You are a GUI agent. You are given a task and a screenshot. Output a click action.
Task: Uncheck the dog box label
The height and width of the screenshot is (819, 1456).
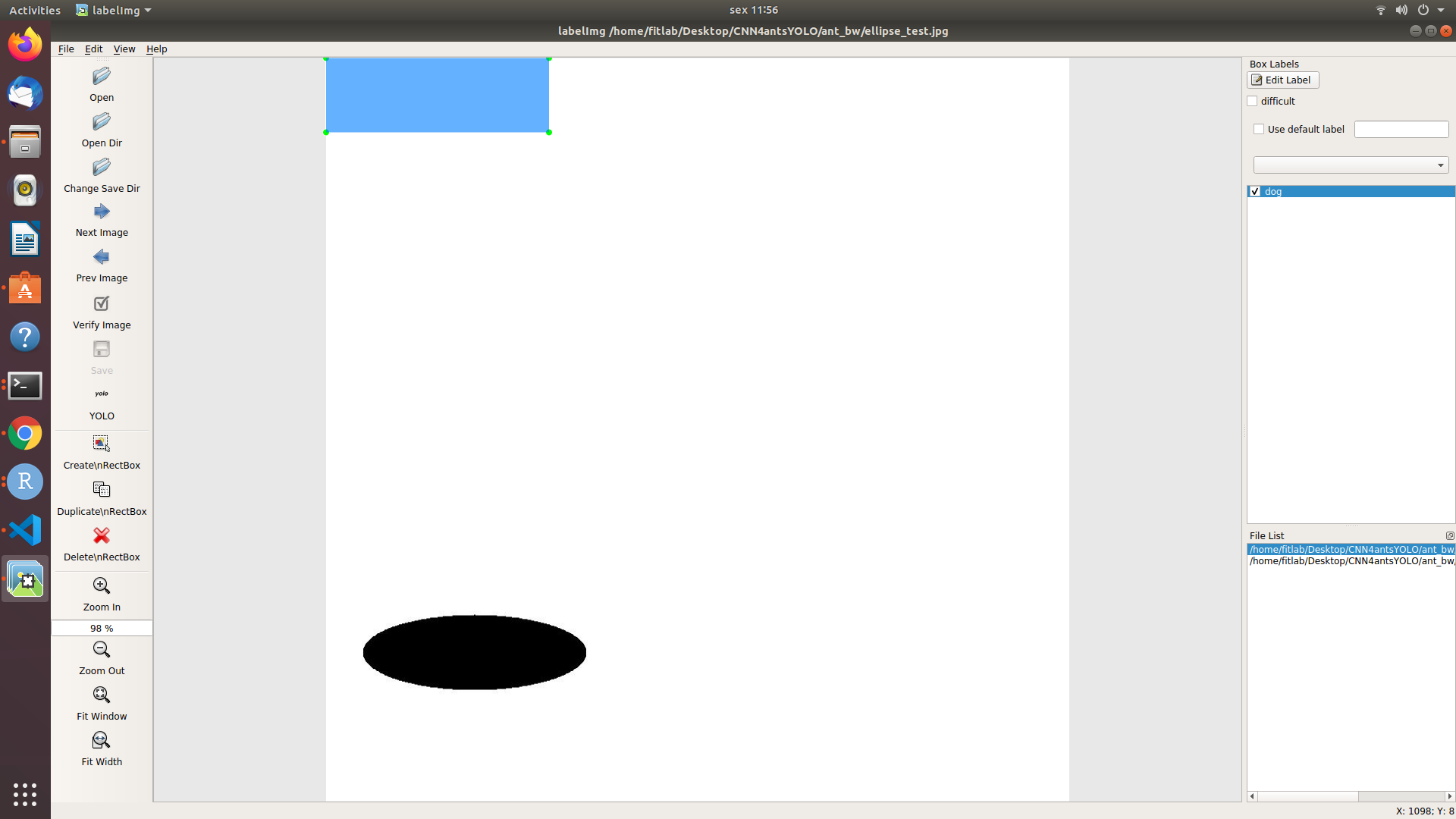point(1256,191)
